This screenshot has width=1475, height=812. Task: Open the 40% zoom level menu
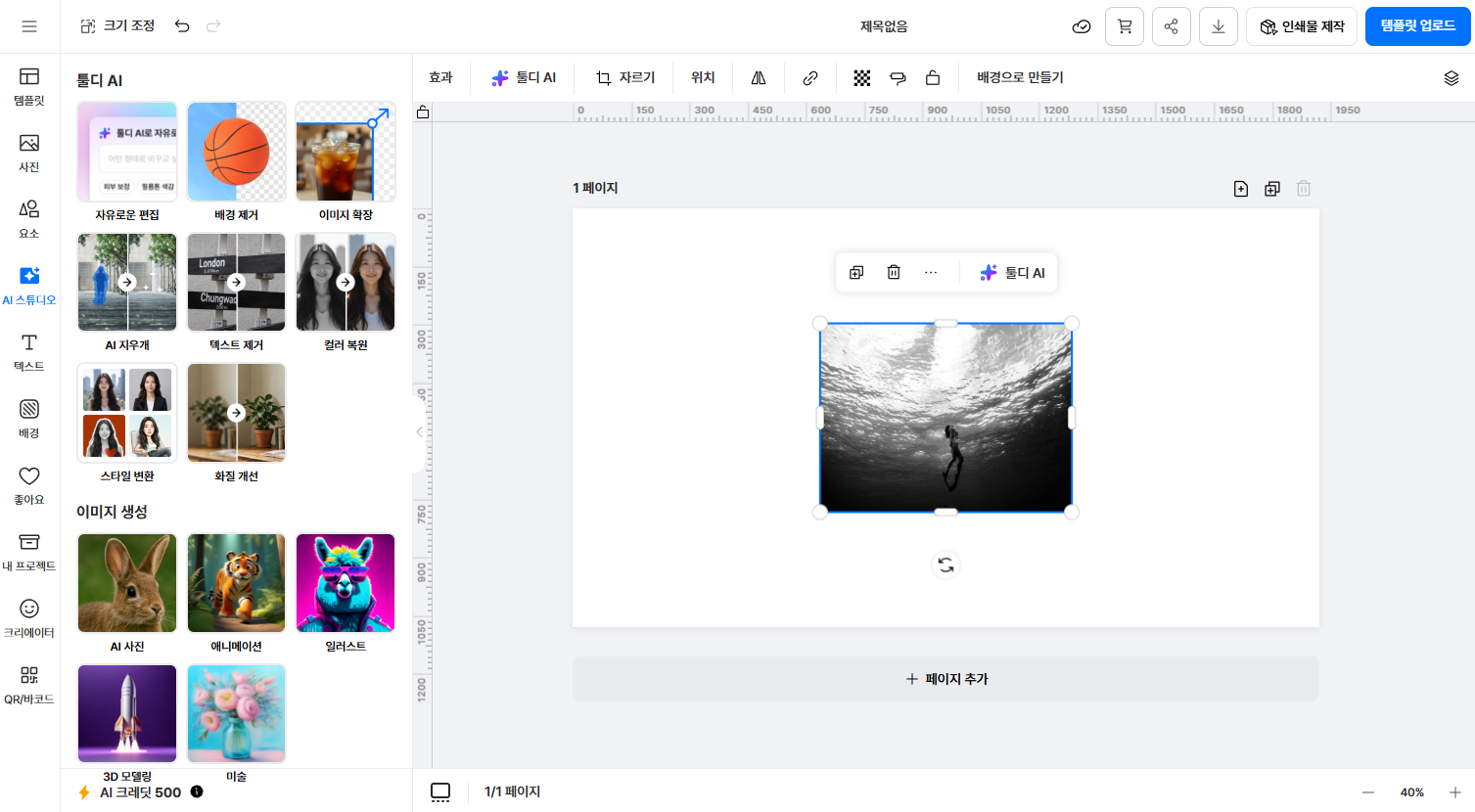[x=1412, y=792]
